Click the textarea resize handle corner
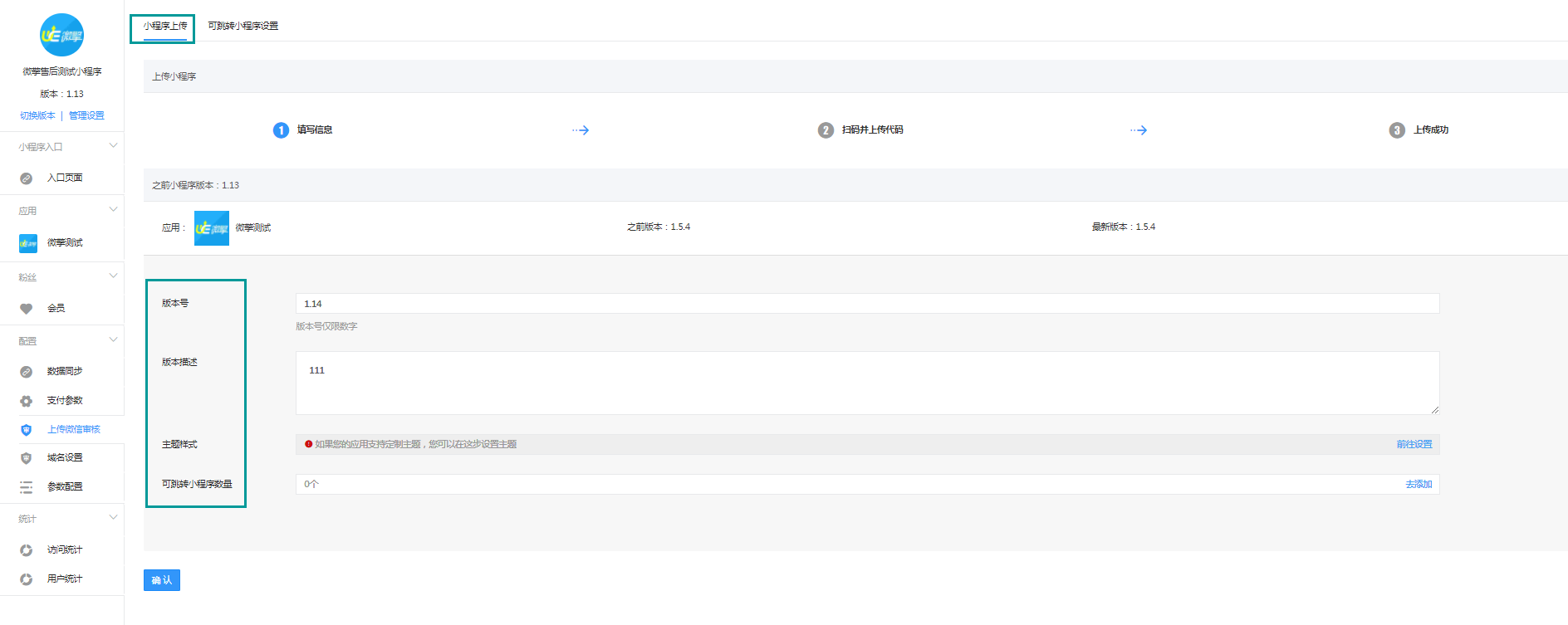 point(1434,409)
